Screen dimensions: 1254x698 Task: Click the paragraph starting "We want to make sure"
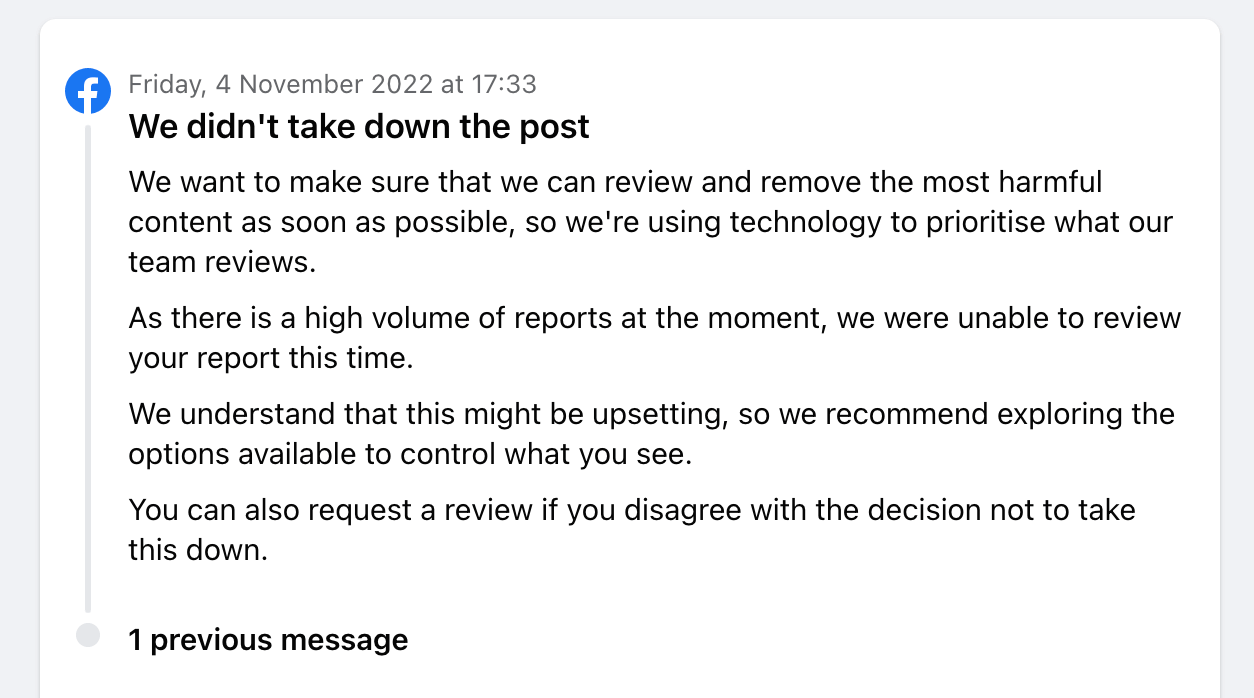pos(650,221)
